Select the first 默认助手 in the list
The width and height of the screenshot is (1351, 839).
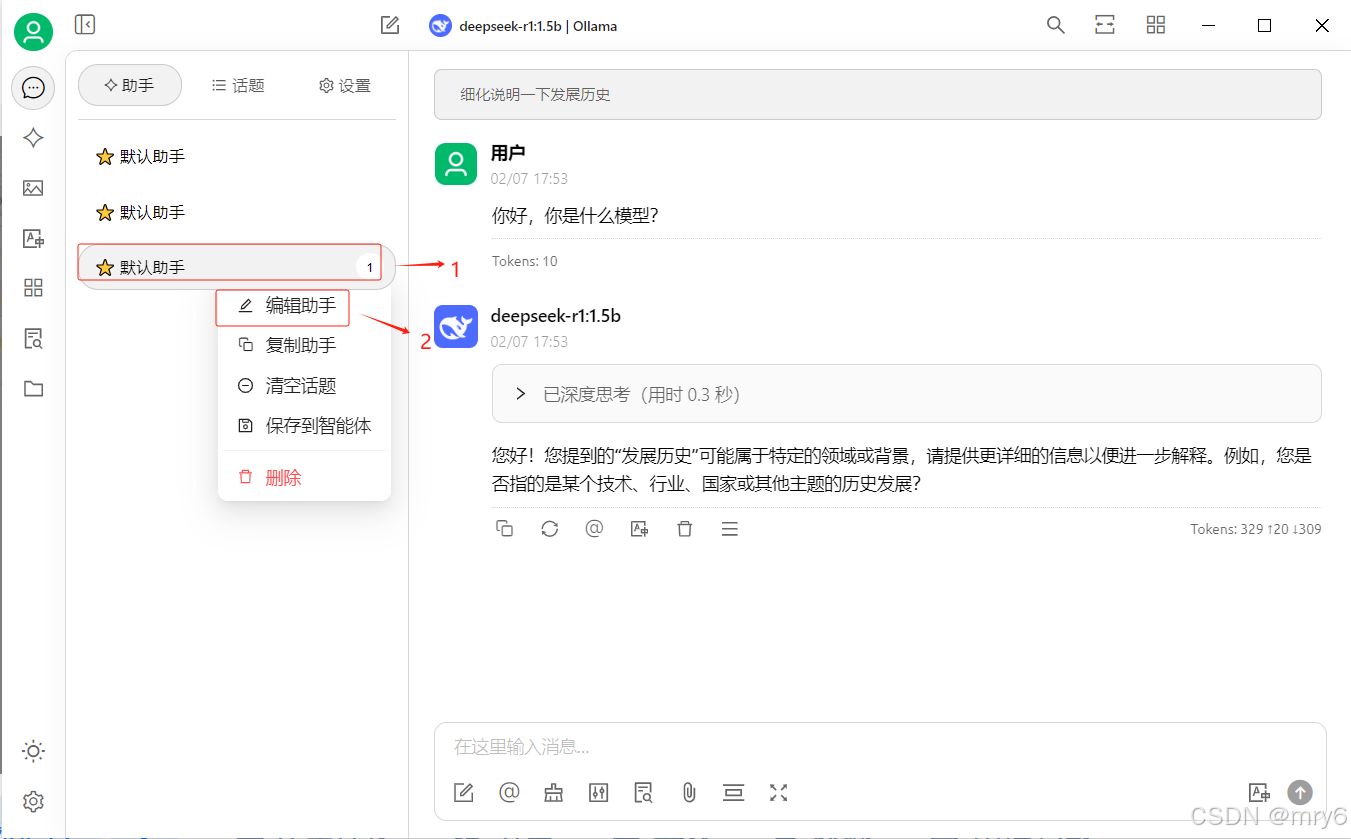(237, 156)
